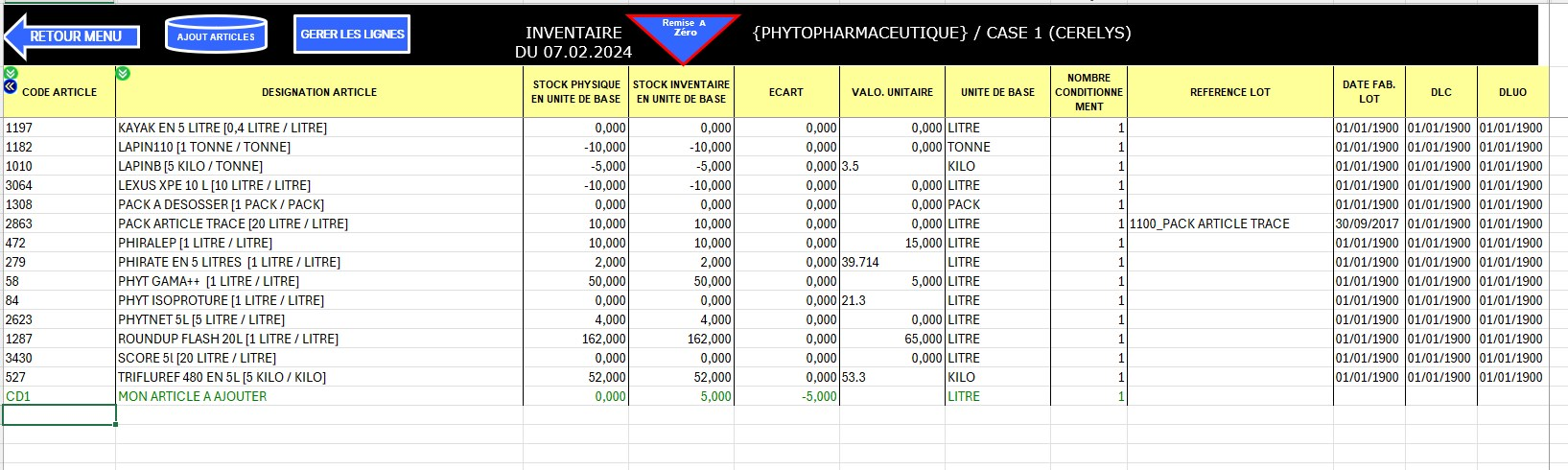Select ROUNDUP FLASH 20L designation cell
The width and height of the screenshot is (1568, 470).
coord(318,339)
